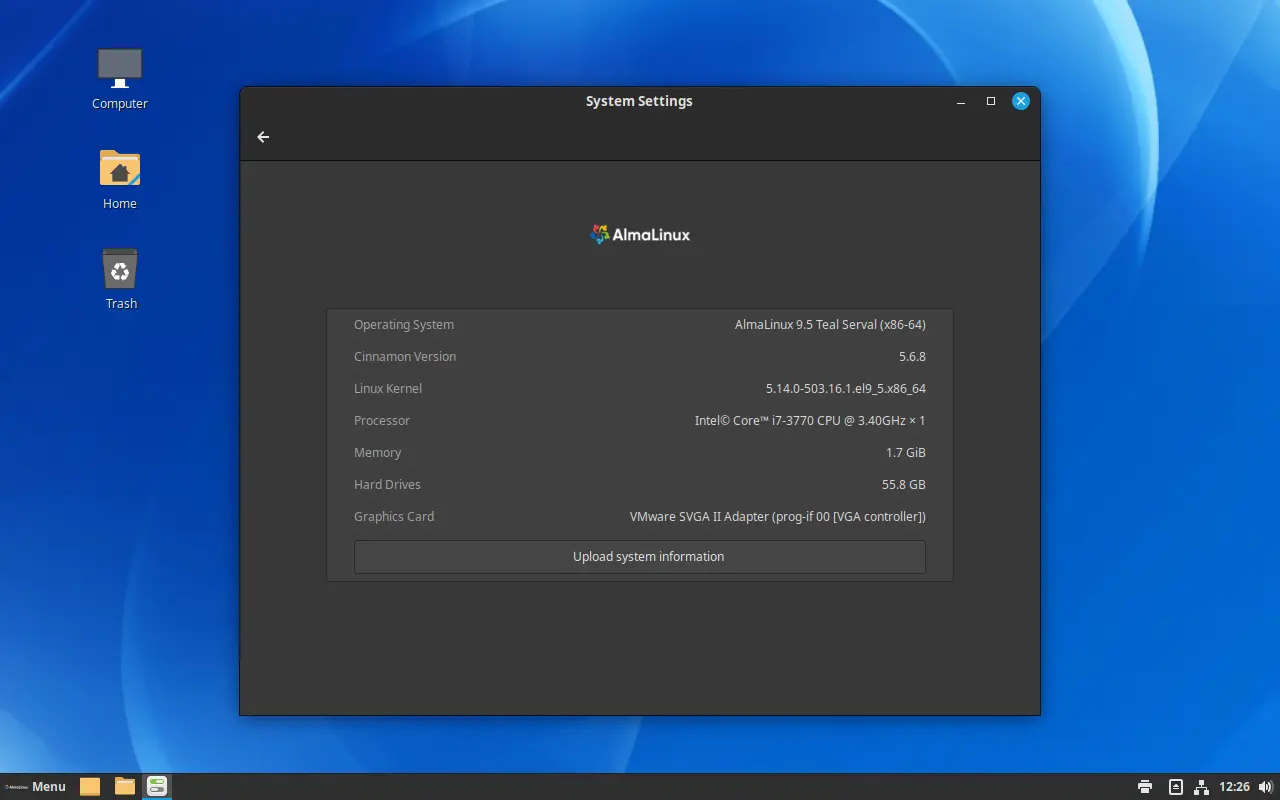Click the AlmaLinux logo
This screenshot has height=800, width=1280.
[x=640, y=235]
